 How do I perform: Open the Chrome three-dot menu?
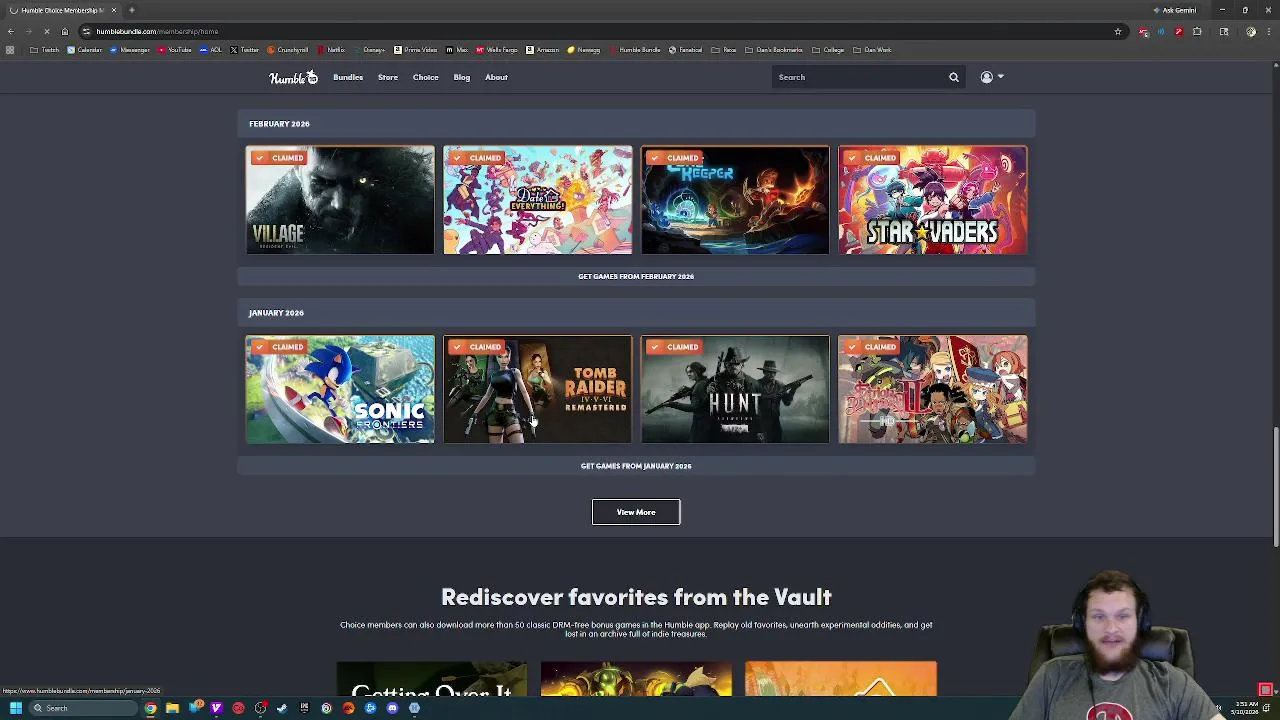(x=1269, y=31)
